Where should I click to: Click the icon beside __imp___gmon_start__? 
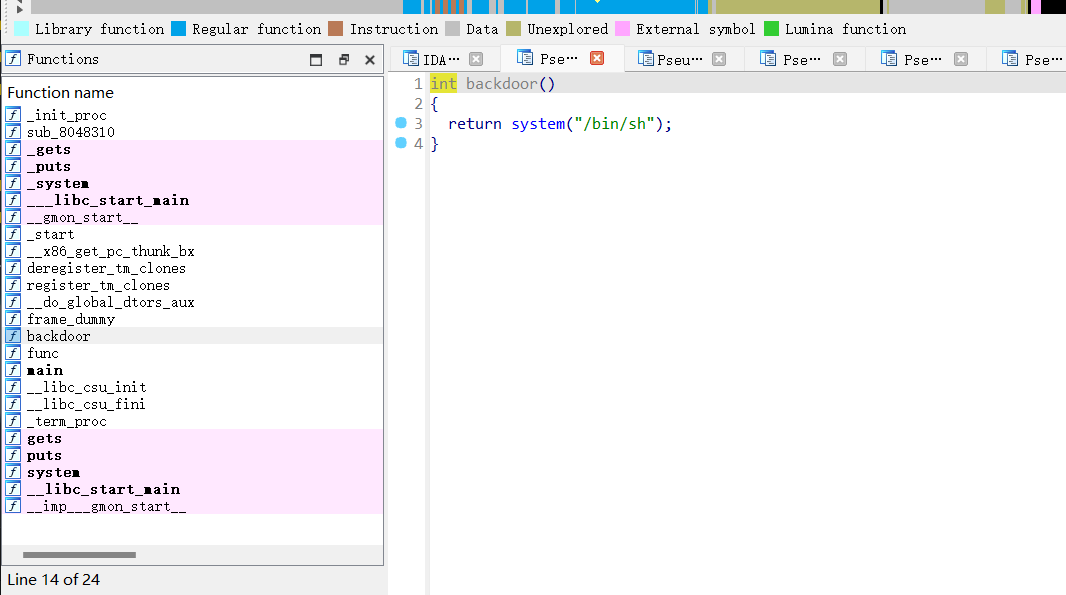coord(13,505)
